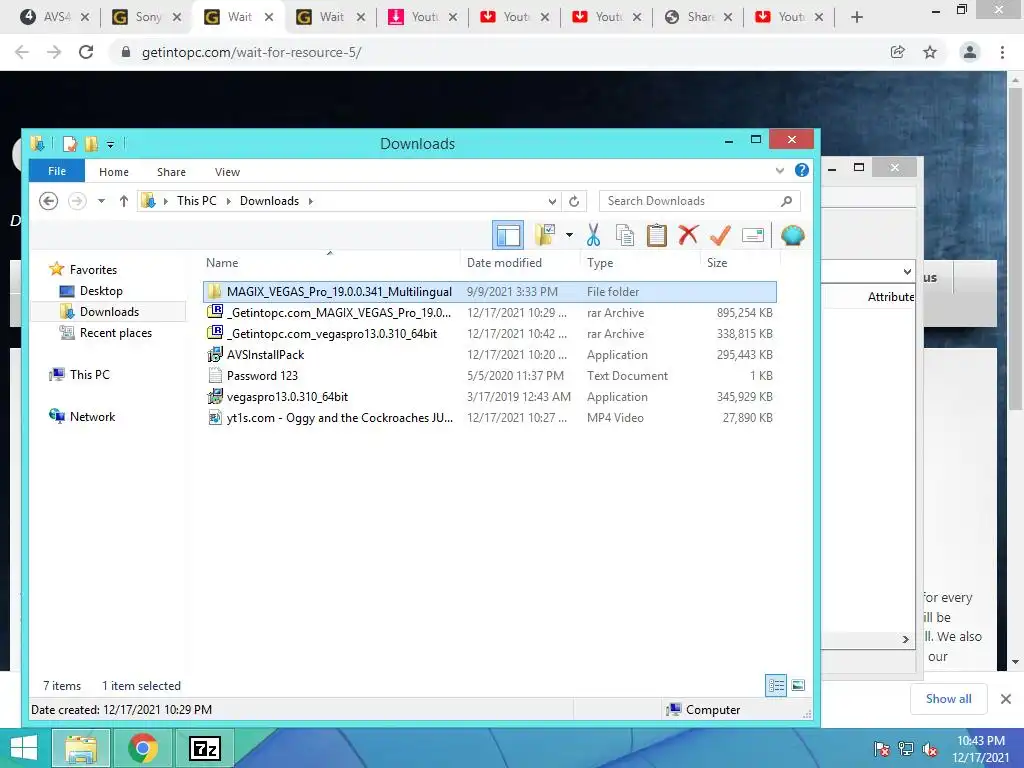Bookmark this page with the star icon
This screenshot has width=1024, height=768.
point(930,52)
